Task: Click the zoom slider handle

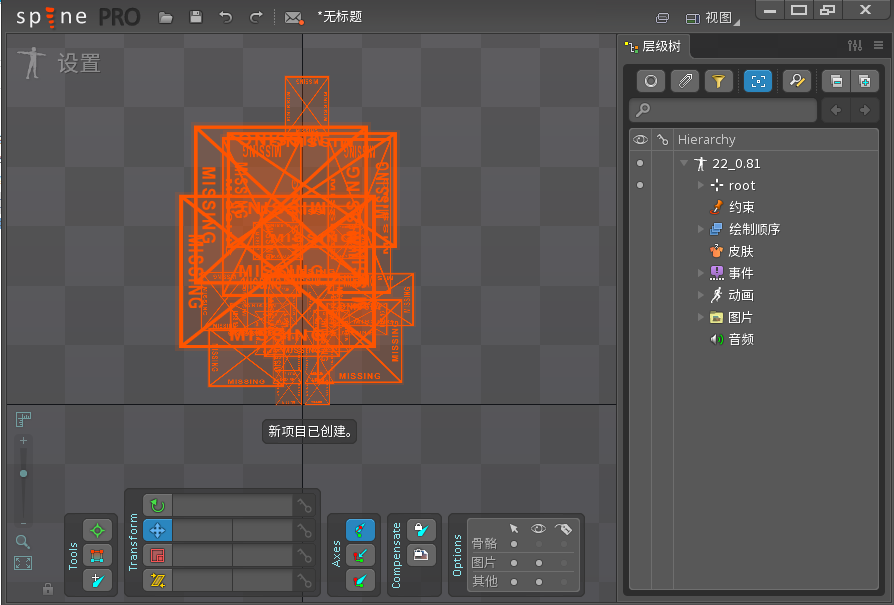Action: coord(23,473)
